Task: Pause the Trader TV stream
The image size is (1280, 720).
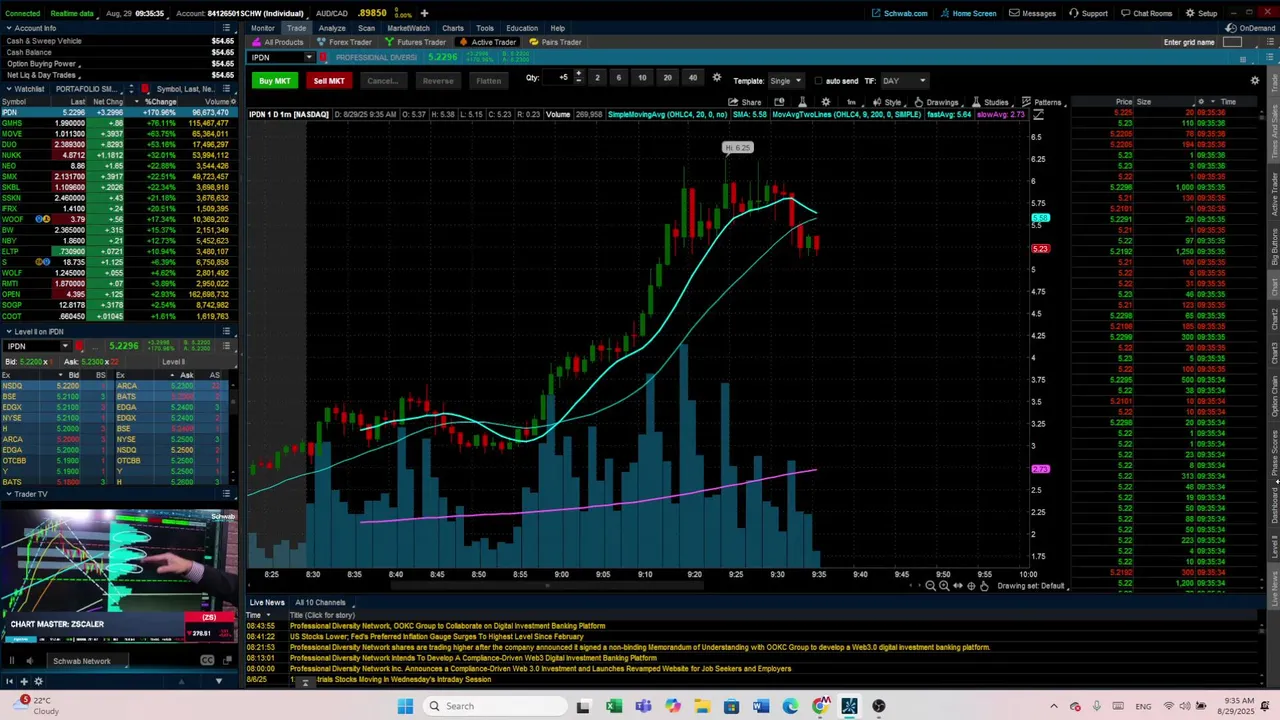Action: pos(11,661)
